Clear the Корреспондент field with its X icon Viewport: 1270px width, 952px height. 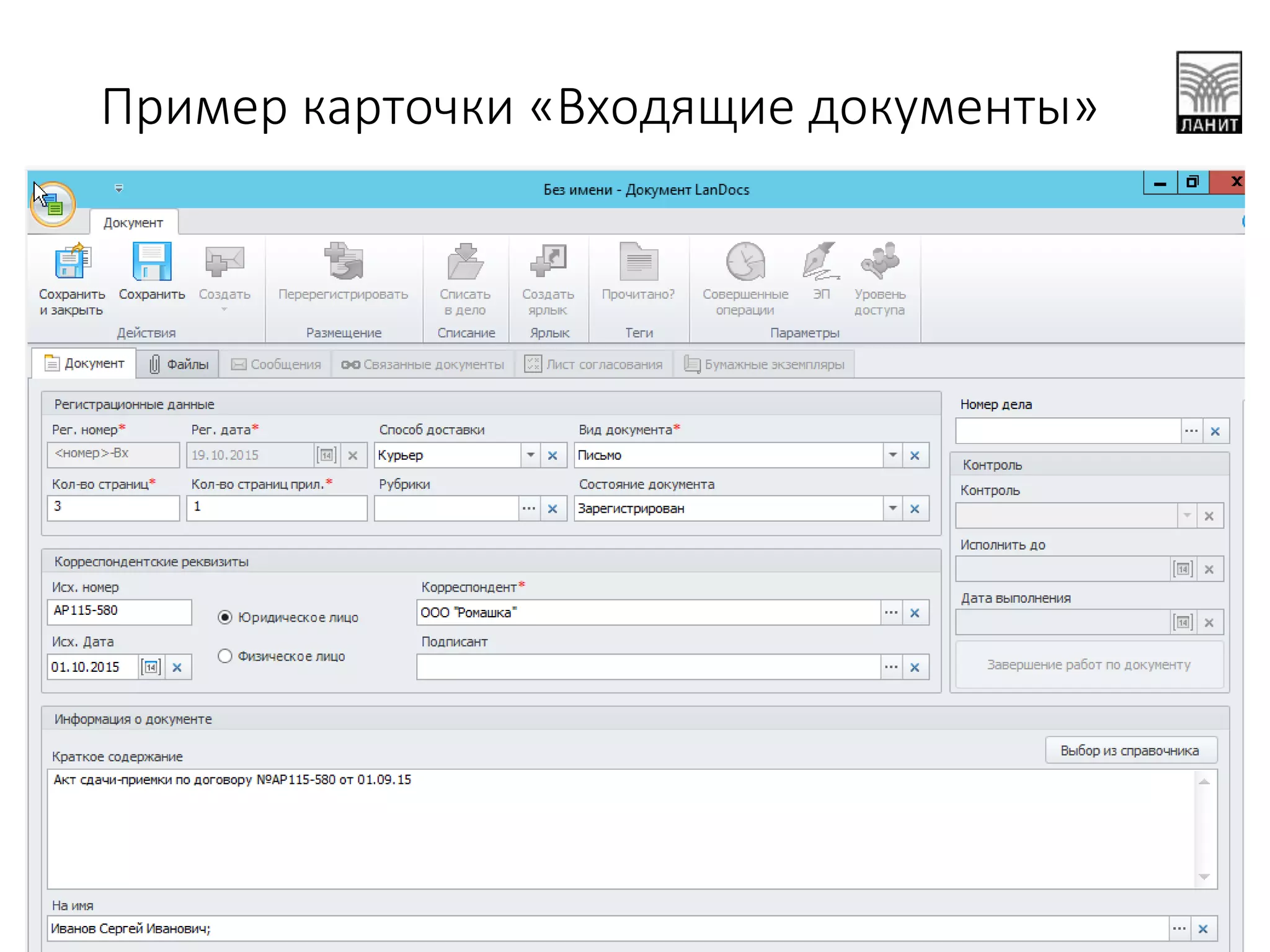[915, 613]
